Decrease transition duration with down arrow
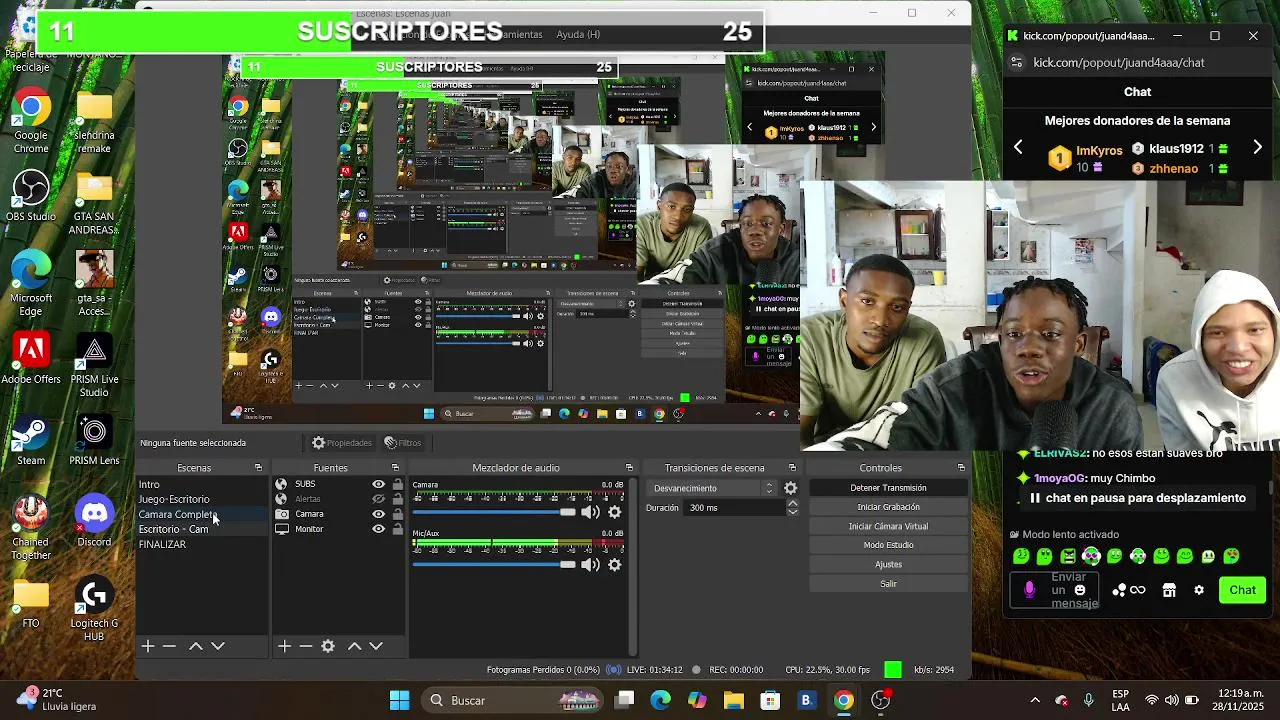The image size is (1280, 720). point(792,511)
